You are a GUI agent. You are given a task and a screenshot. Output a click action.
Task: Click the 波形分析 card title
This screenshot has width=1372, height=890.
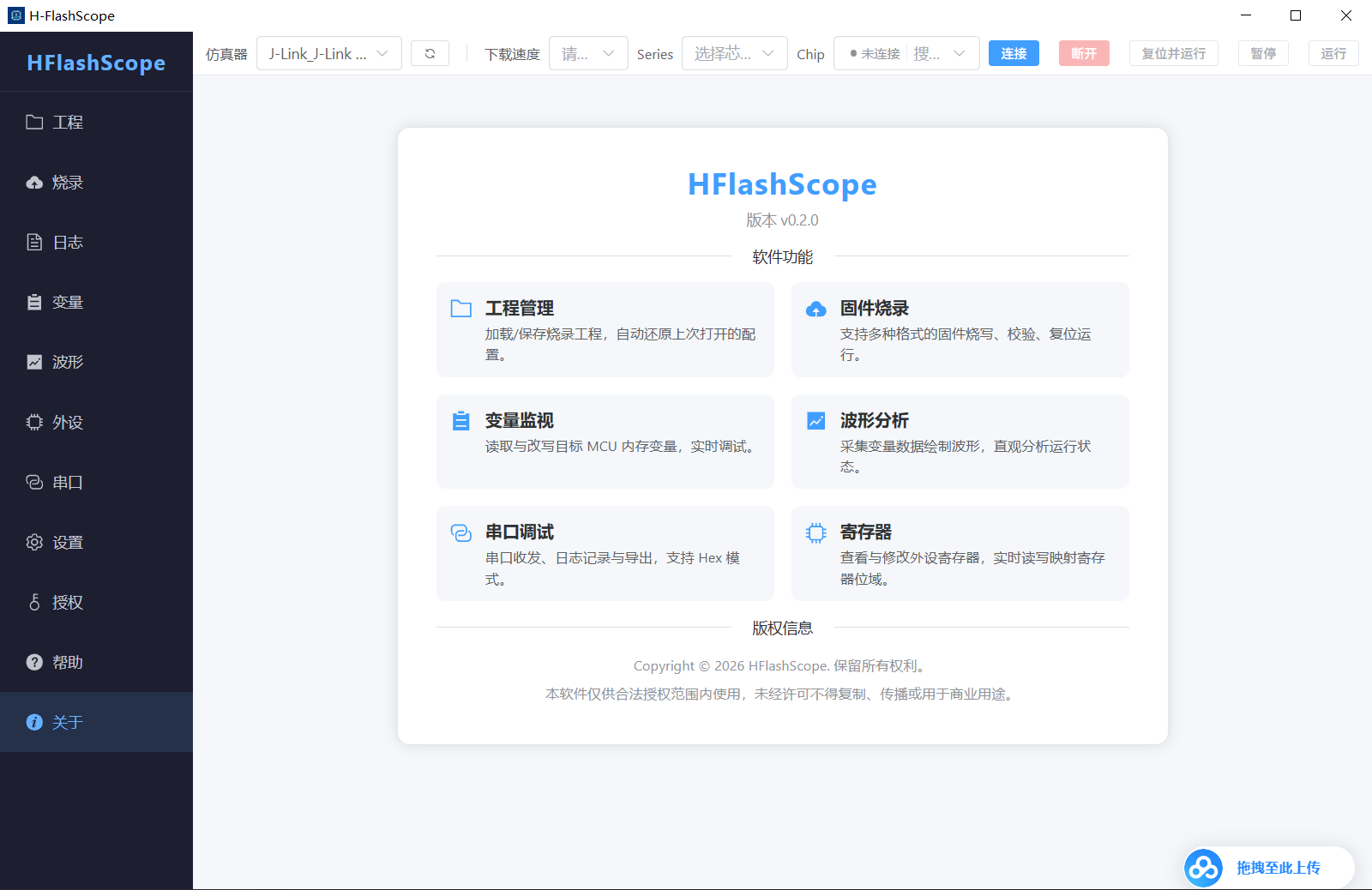pos(875,420)
